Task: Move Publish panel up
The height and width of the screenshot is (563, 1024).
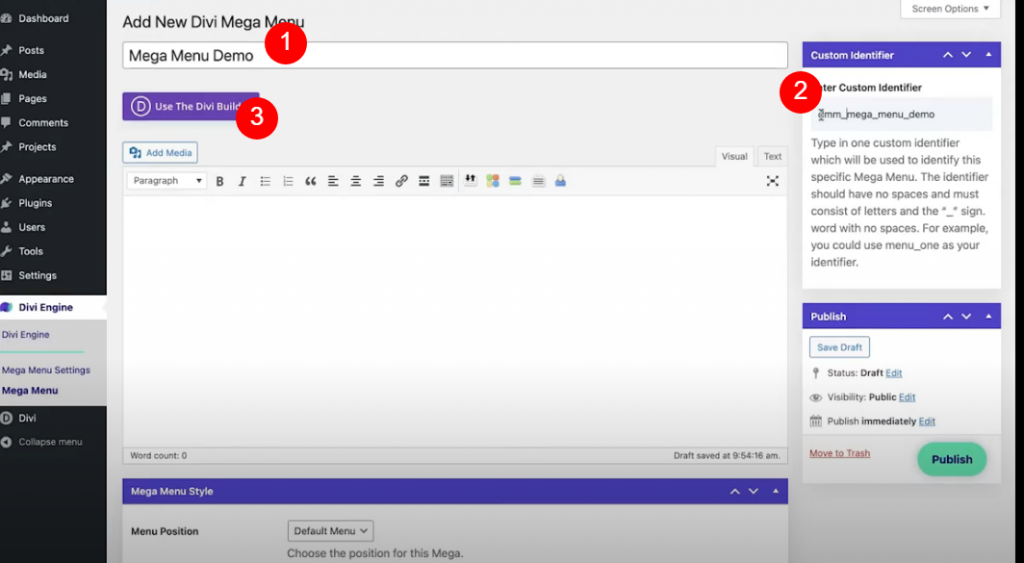Action: pos(948,316)
